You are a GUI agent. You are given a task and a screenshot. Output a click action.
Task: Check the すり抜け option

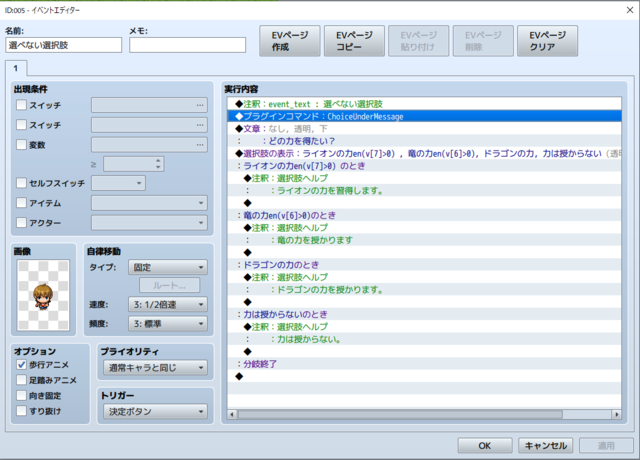21,411
